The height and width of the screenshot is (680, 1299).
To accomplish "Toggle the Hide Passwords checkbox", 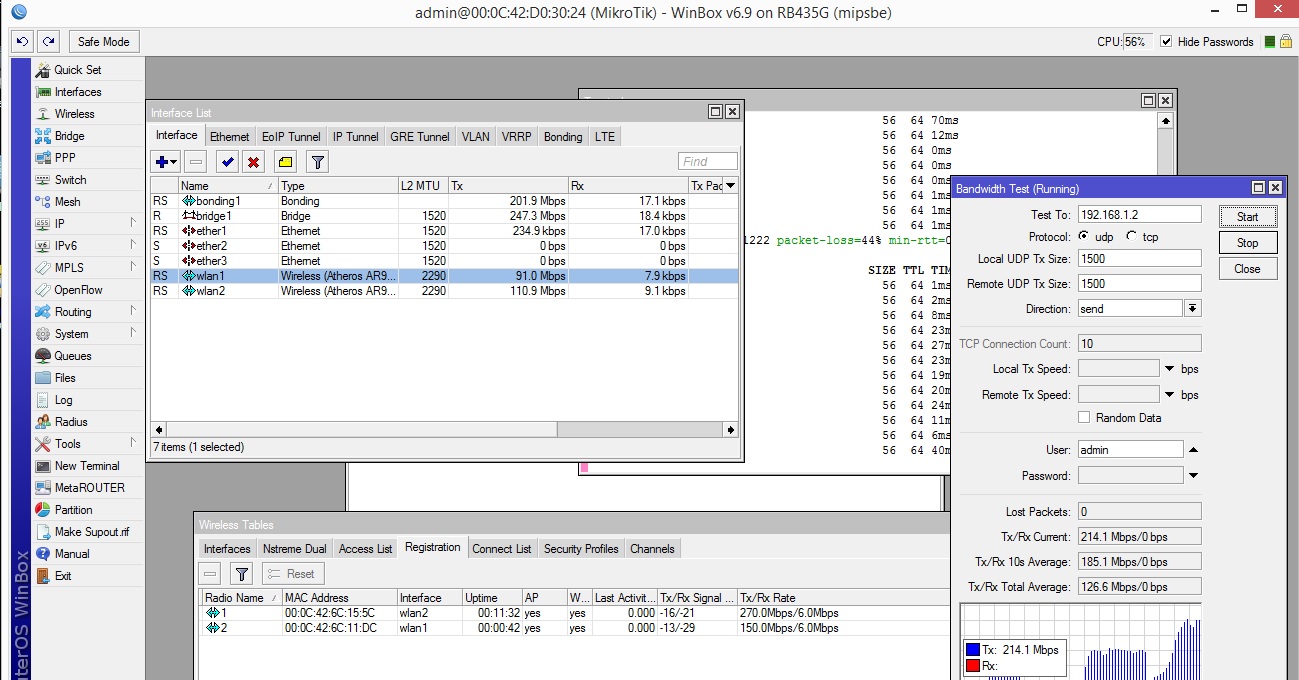I will click(x=1165, y=42).
